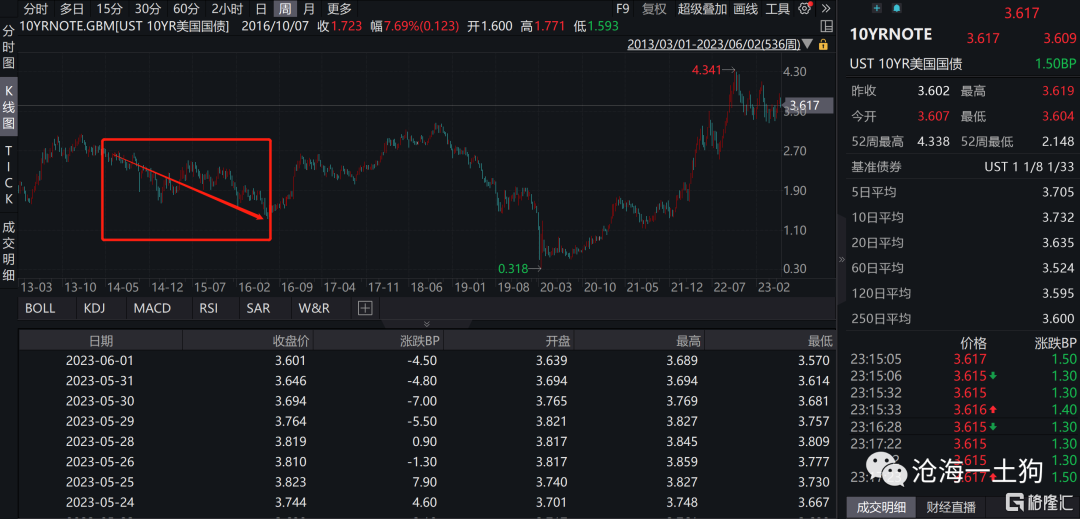
Task: Switch chart to 月 monthly period
Action: (x=309, y=9)
